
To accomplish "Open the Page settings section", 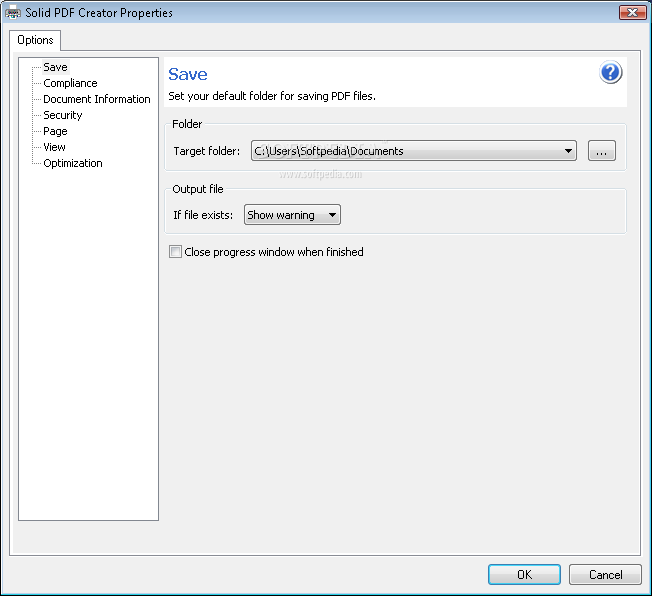I will [55, 131].
